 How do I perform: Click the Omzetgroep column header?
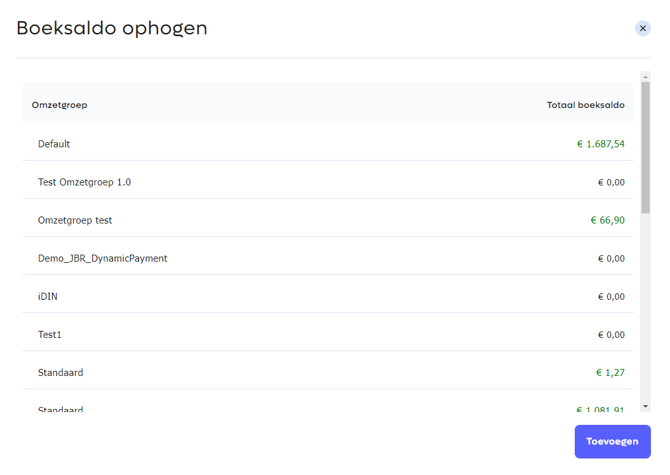point(59,105)
